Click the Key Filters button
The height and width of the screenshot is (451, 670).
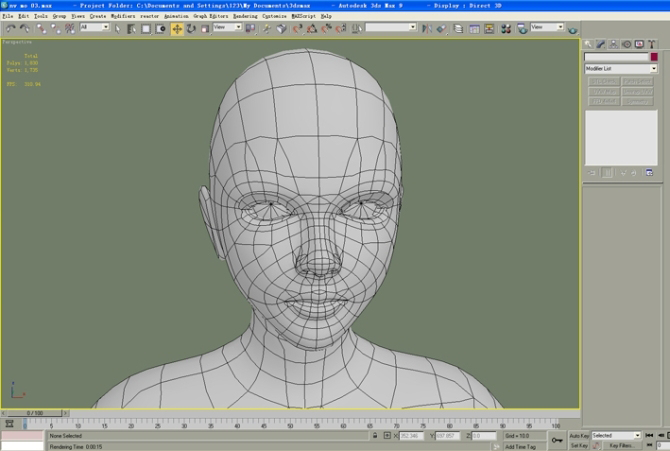pos(621,445)
